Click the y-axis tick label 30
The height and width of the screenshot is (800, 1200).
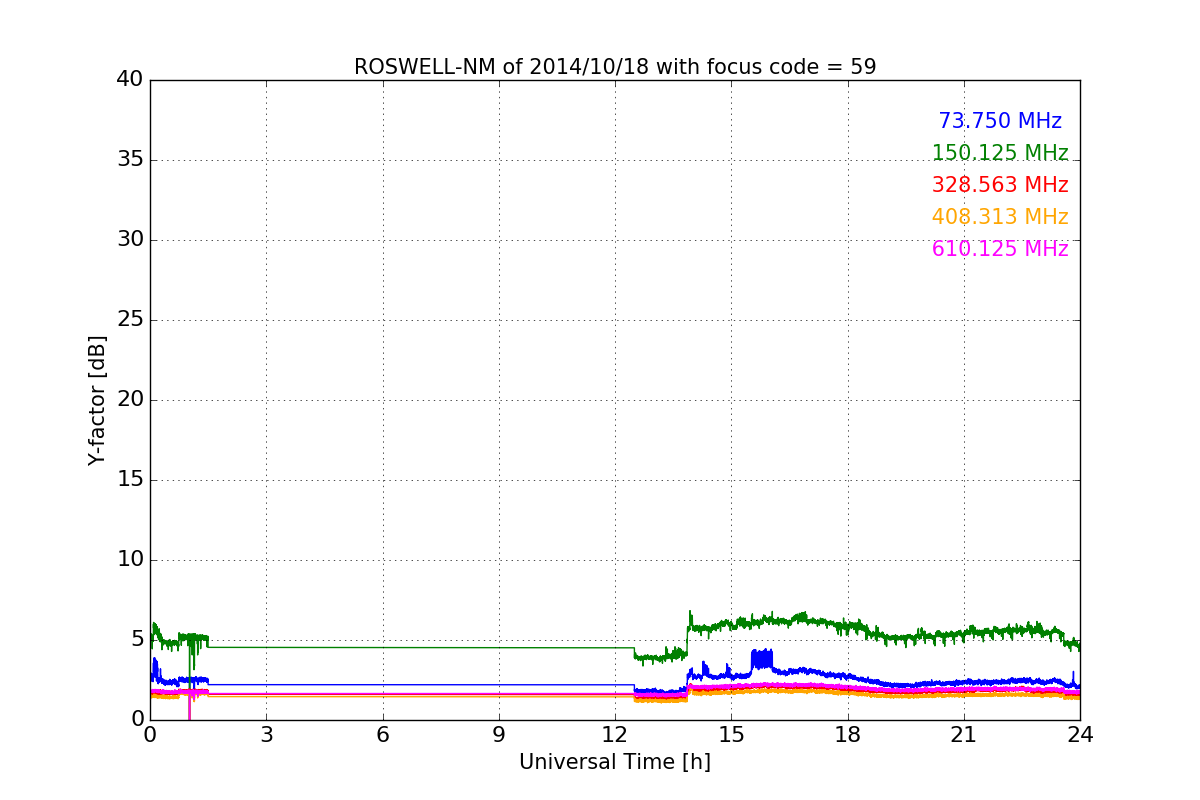tap(130, 240)
